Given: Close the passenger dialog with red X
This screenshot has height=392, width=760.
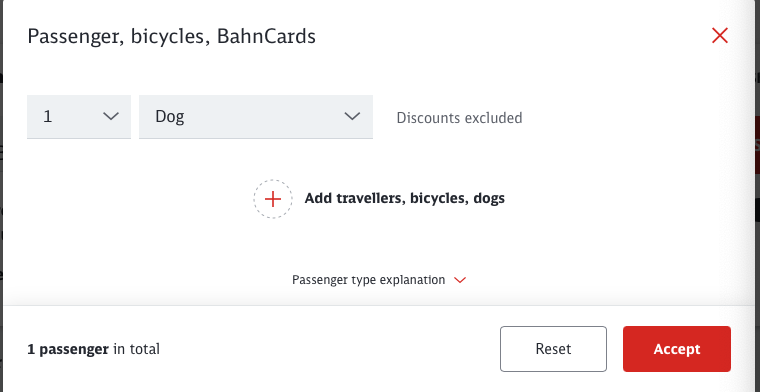Looking at the screenshot, I should (x=720, y=35).
